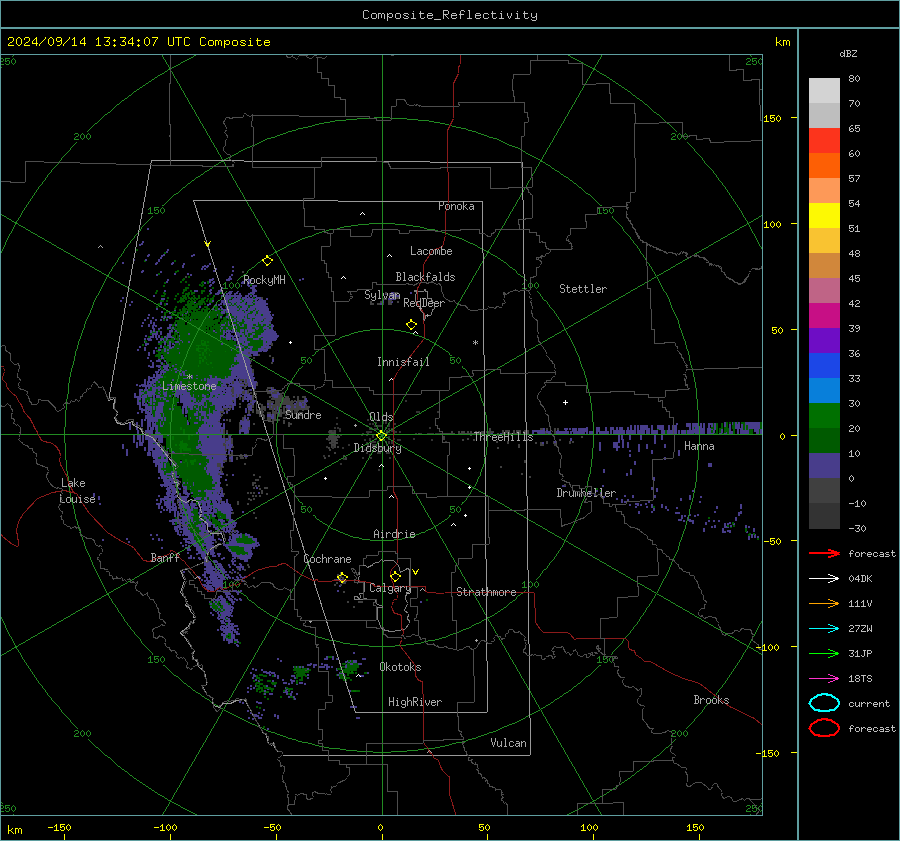Click the slate purple 0-10 dBZ swatch

[x=824, y=466]
